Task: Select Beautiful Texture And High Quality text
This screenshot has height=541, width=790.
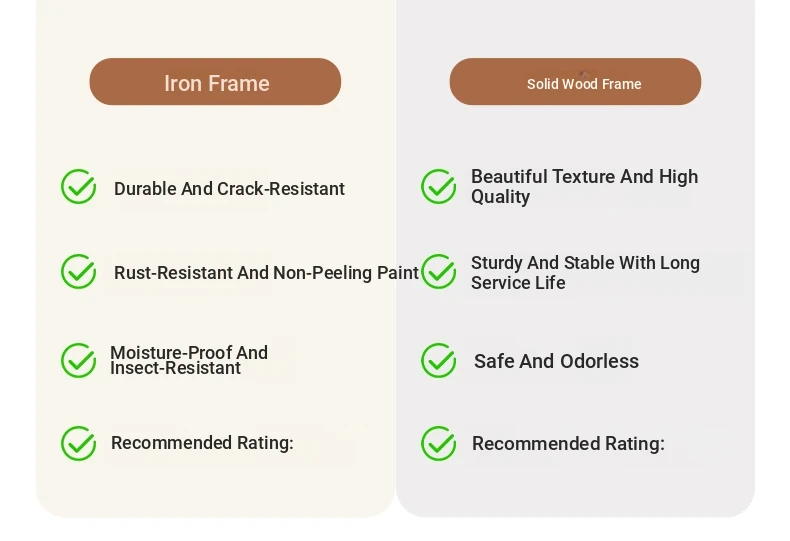Action: click(584, 187)
